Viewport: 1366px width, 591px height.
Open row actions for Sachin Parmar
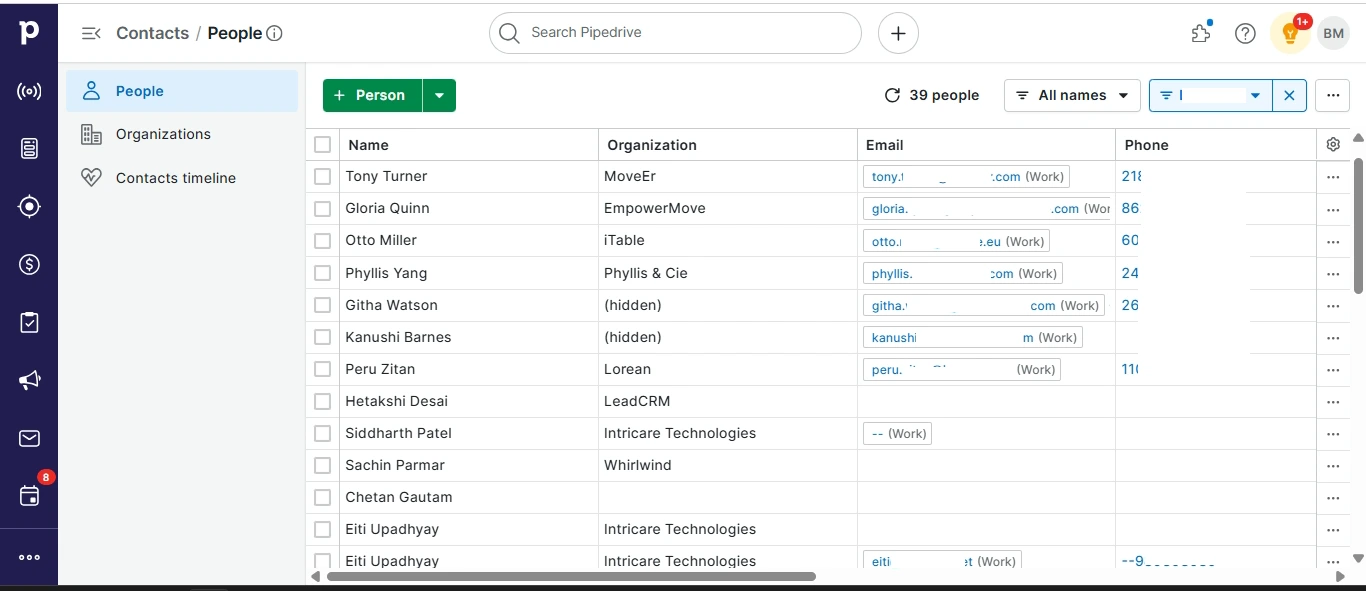click(x=1333, y=465)
